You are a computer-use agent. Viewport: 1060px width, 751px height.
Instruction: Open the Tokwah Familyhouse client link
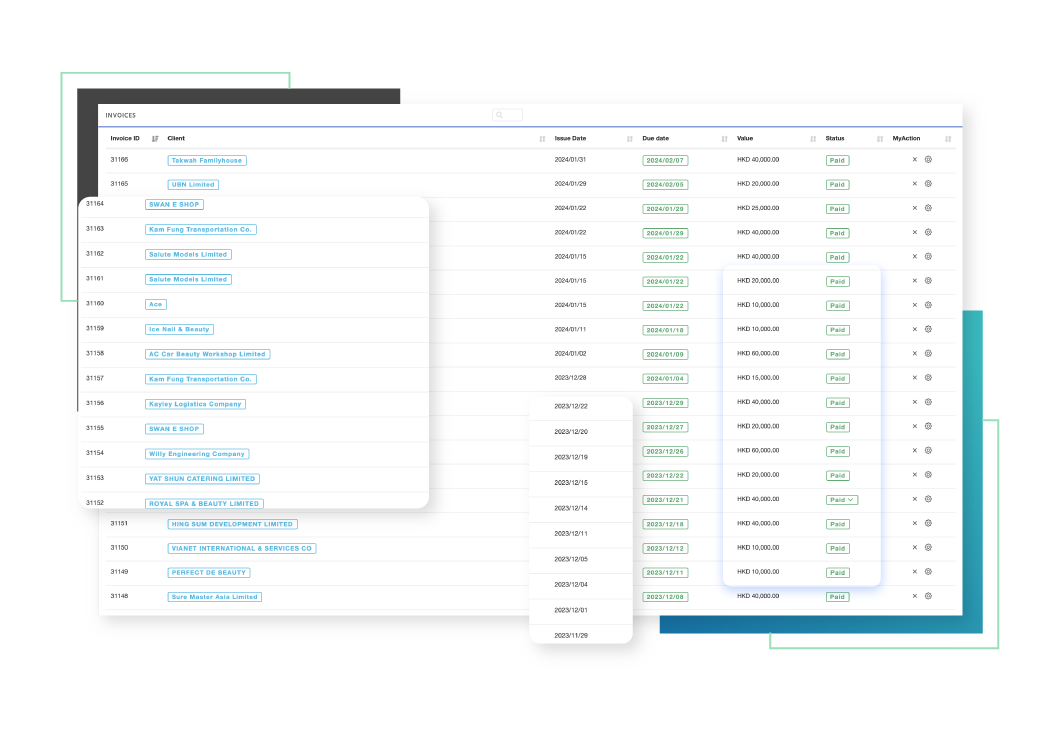pyautogui.click(x=206, y=160)
